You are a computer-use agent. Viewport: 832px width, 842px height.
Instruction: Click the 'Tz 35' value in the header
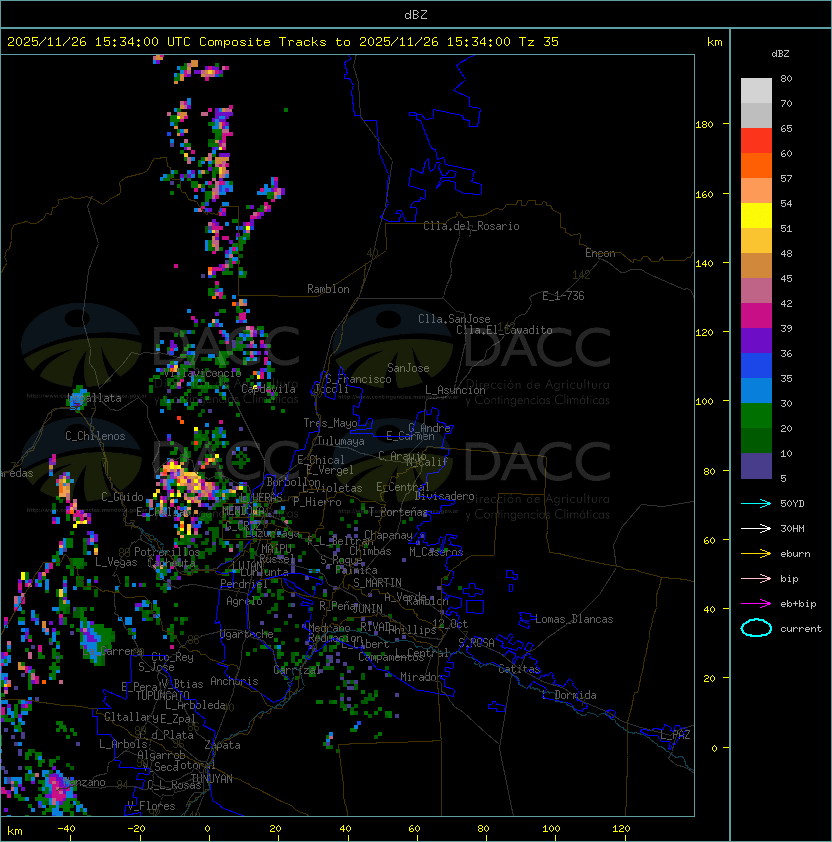(x=539, y=42)
